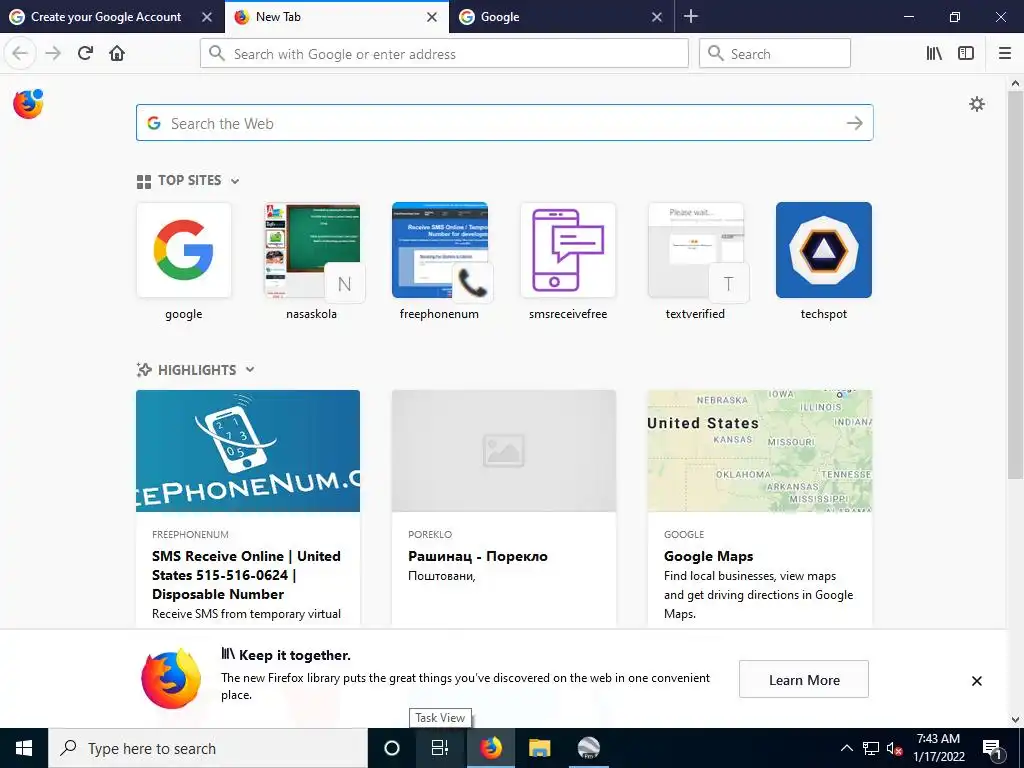Reload the current page
Image resolution: width=1024 pixels, height=768 pixels.
(85, 53)
